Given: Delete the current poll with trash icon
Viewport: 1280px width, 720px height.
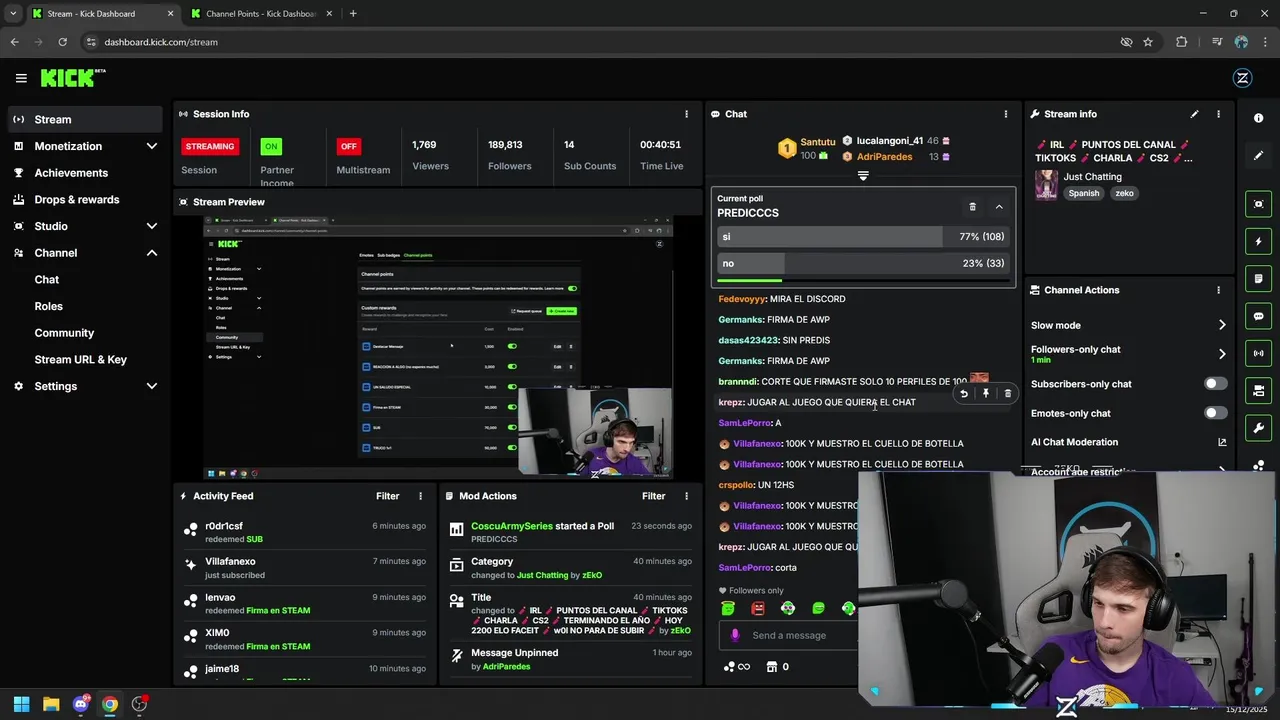Looking at the screenshot, I should pyautogui.click(x=972, y=207).
